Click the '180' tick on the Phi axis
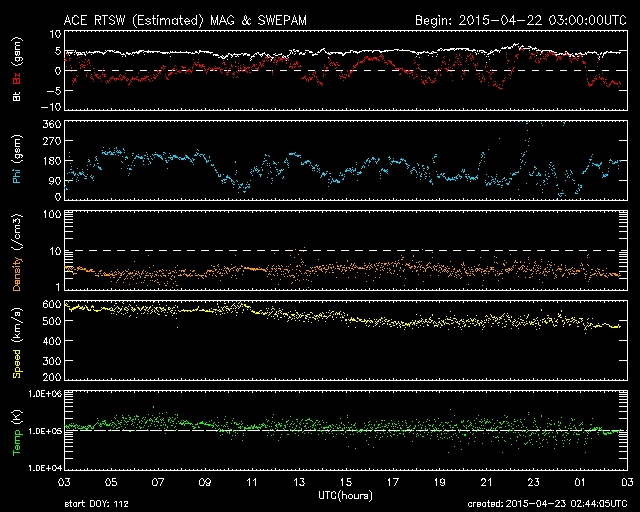 click(x=52, y=161)
